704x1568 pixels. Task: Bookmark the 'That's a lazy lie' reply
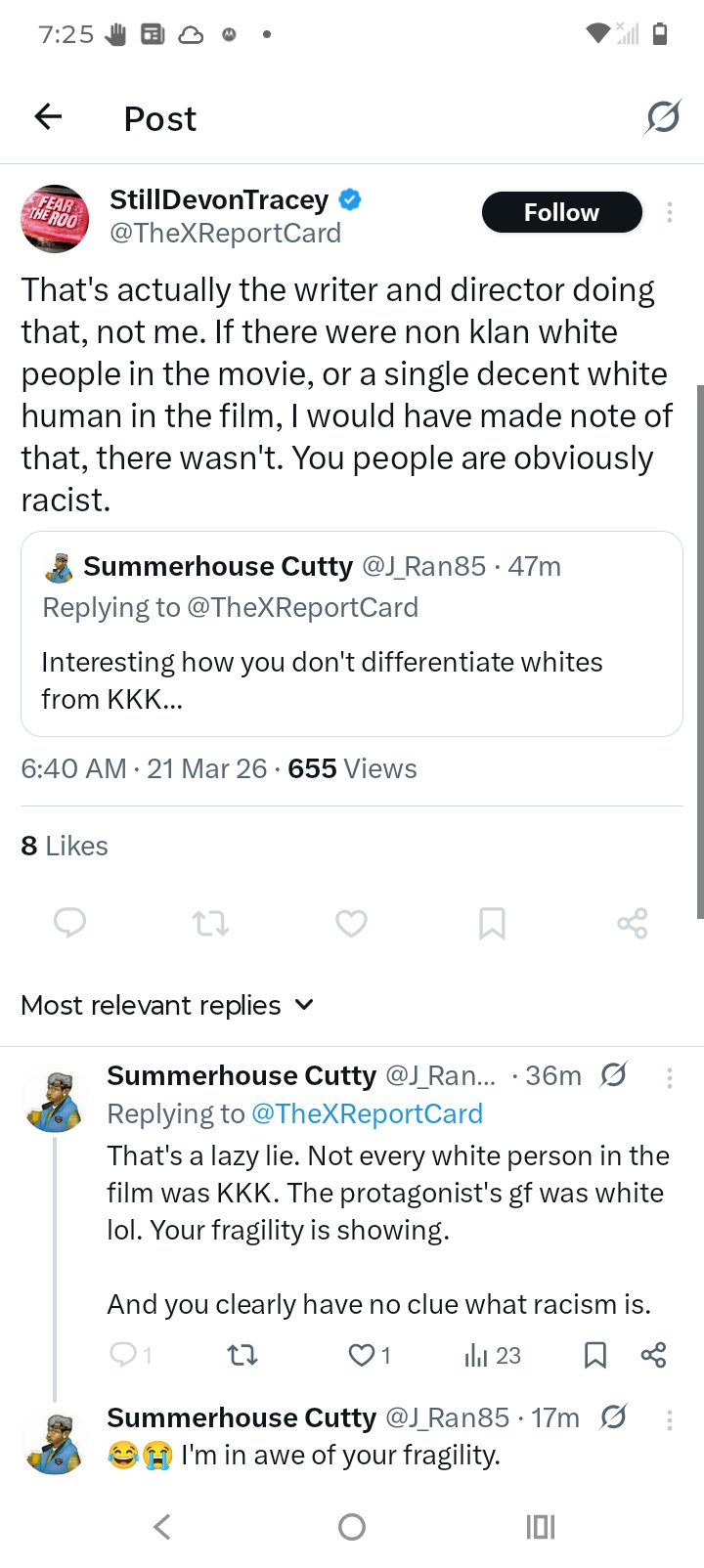click(594, 1355)
